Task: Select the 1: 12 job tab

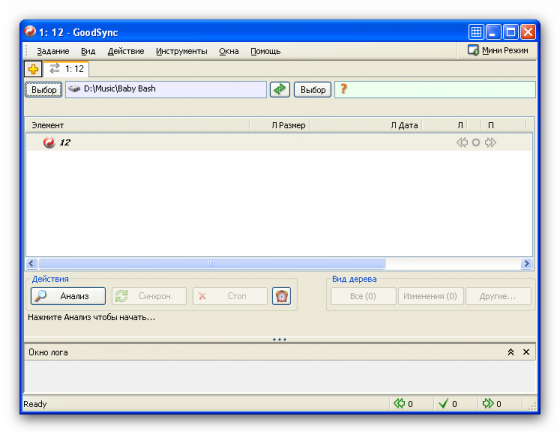Action: tap(66, 69)
